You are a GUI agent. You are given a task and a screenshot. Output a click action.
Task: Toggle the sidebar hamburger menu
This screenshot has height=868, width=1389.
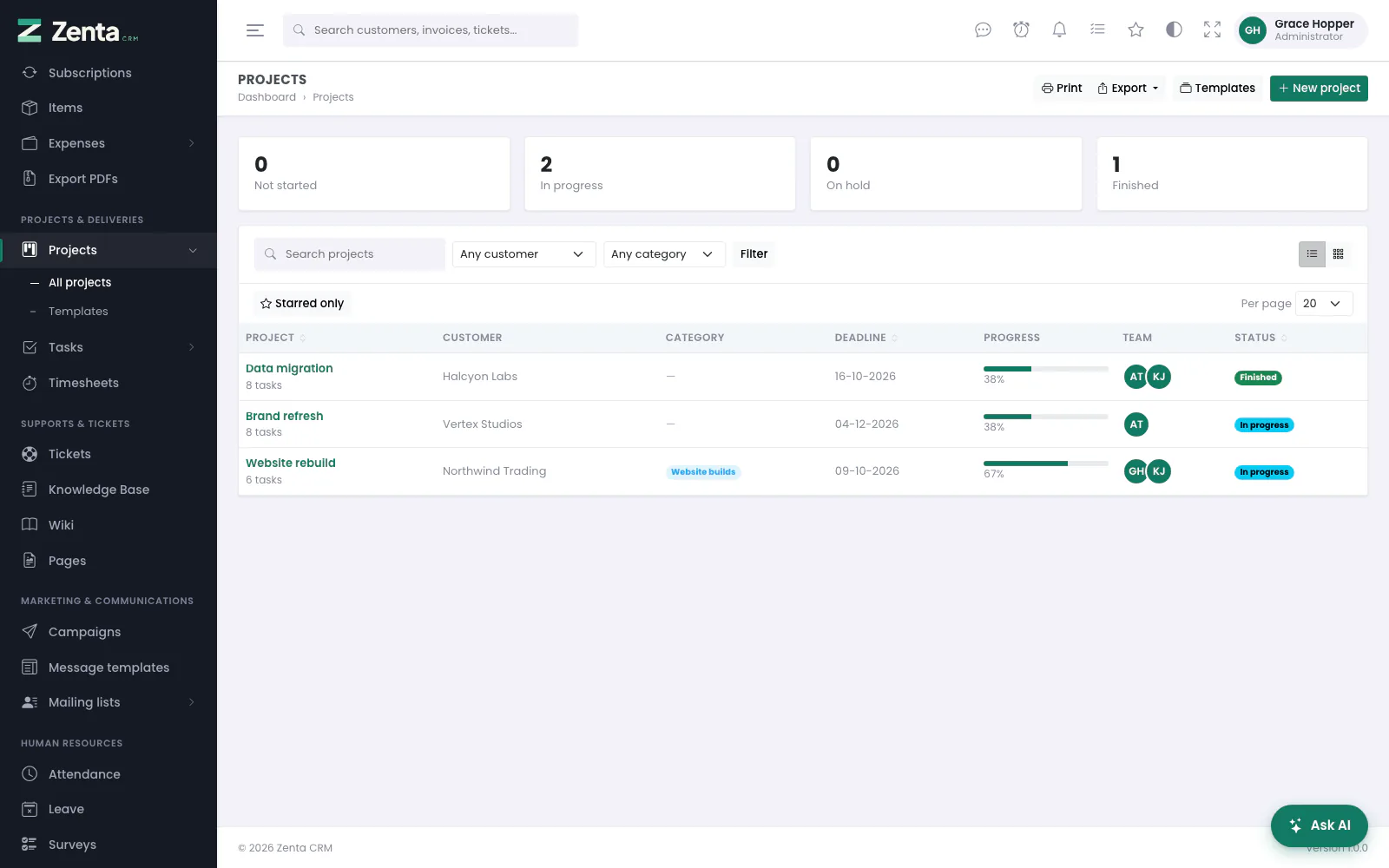click(255, 30)
